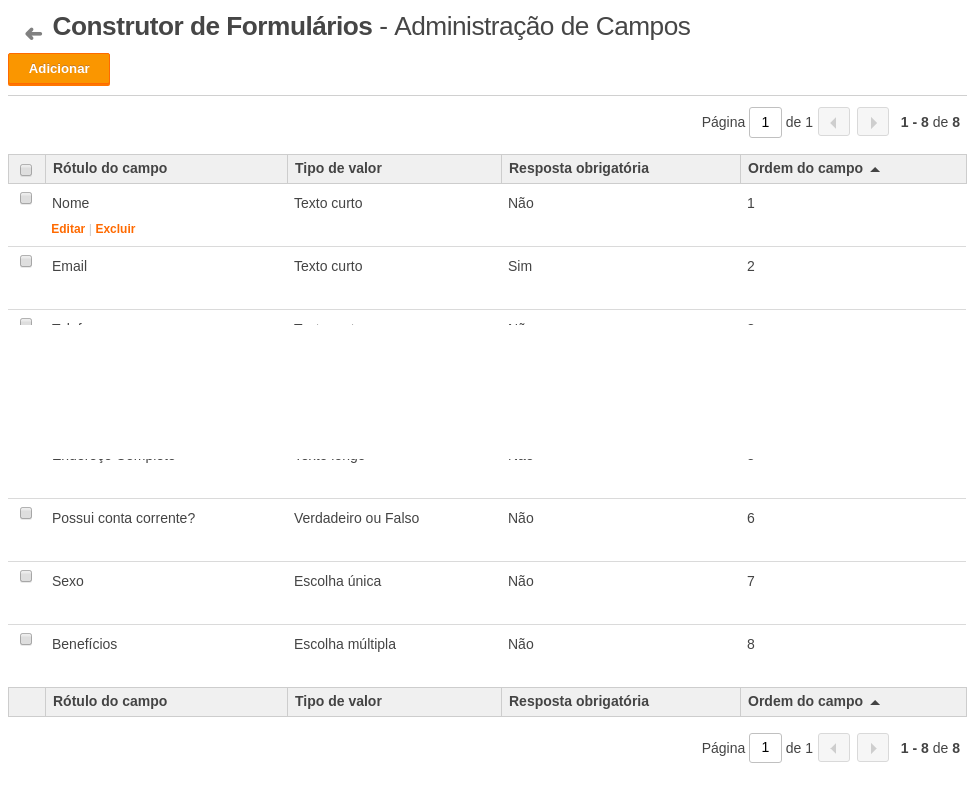Select the Possui conta corrente? row checkbox

click(26, 513)
